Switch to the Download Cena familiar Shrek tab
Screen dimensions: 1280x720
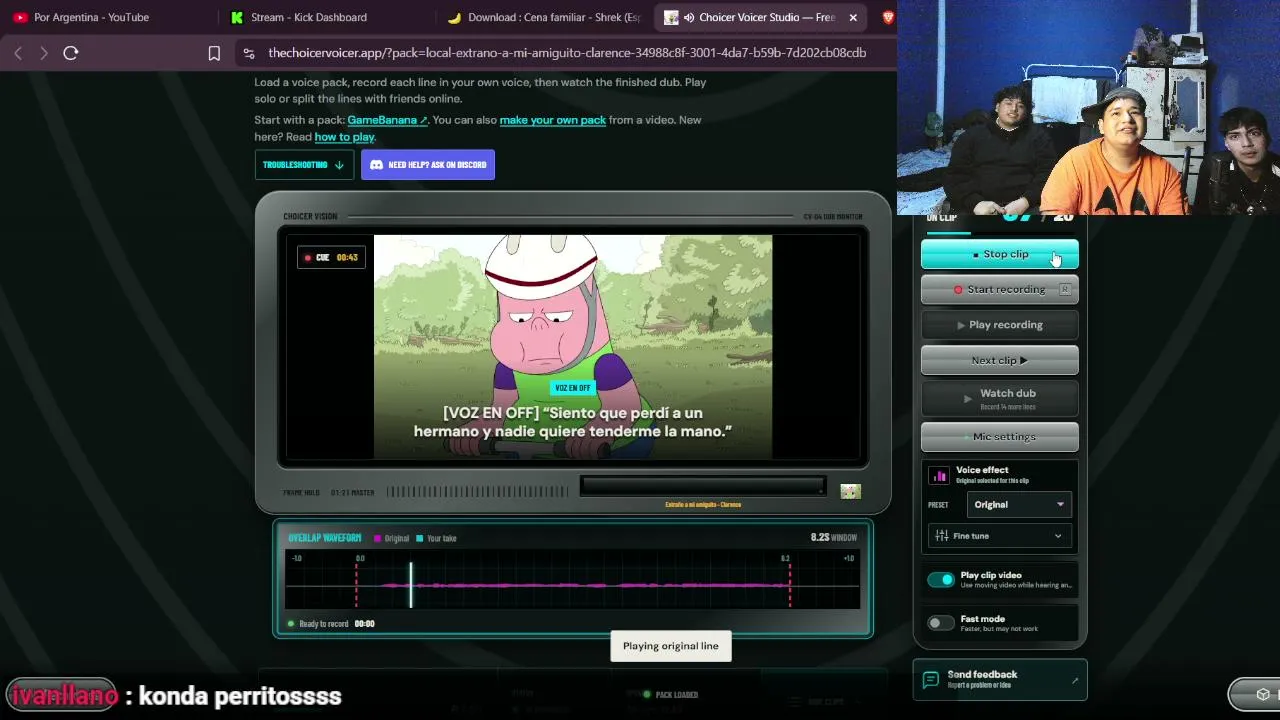coord(543,17)
